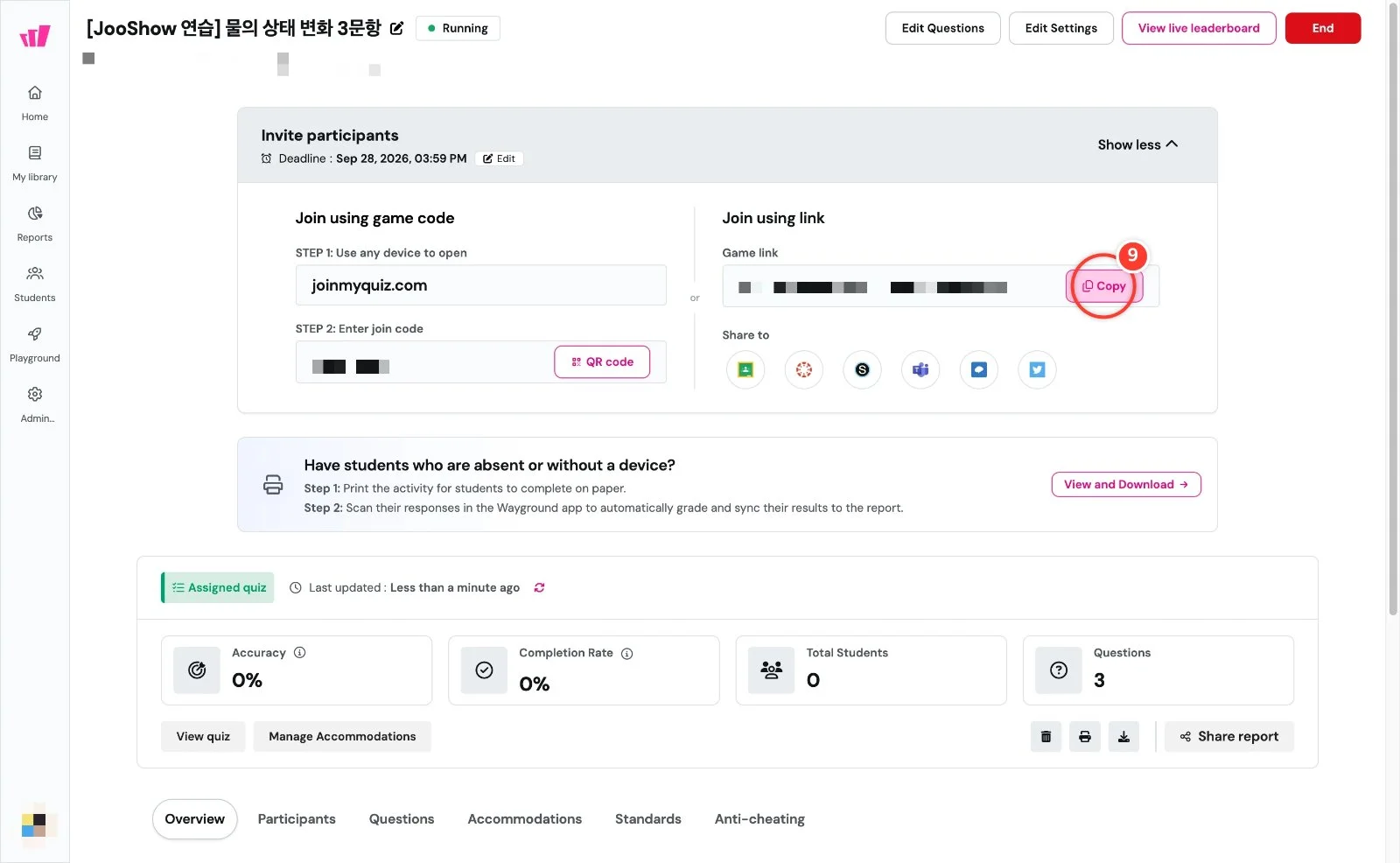Open the Questions tab
Screen dimensions: 1400x863
tap(402, 819)
